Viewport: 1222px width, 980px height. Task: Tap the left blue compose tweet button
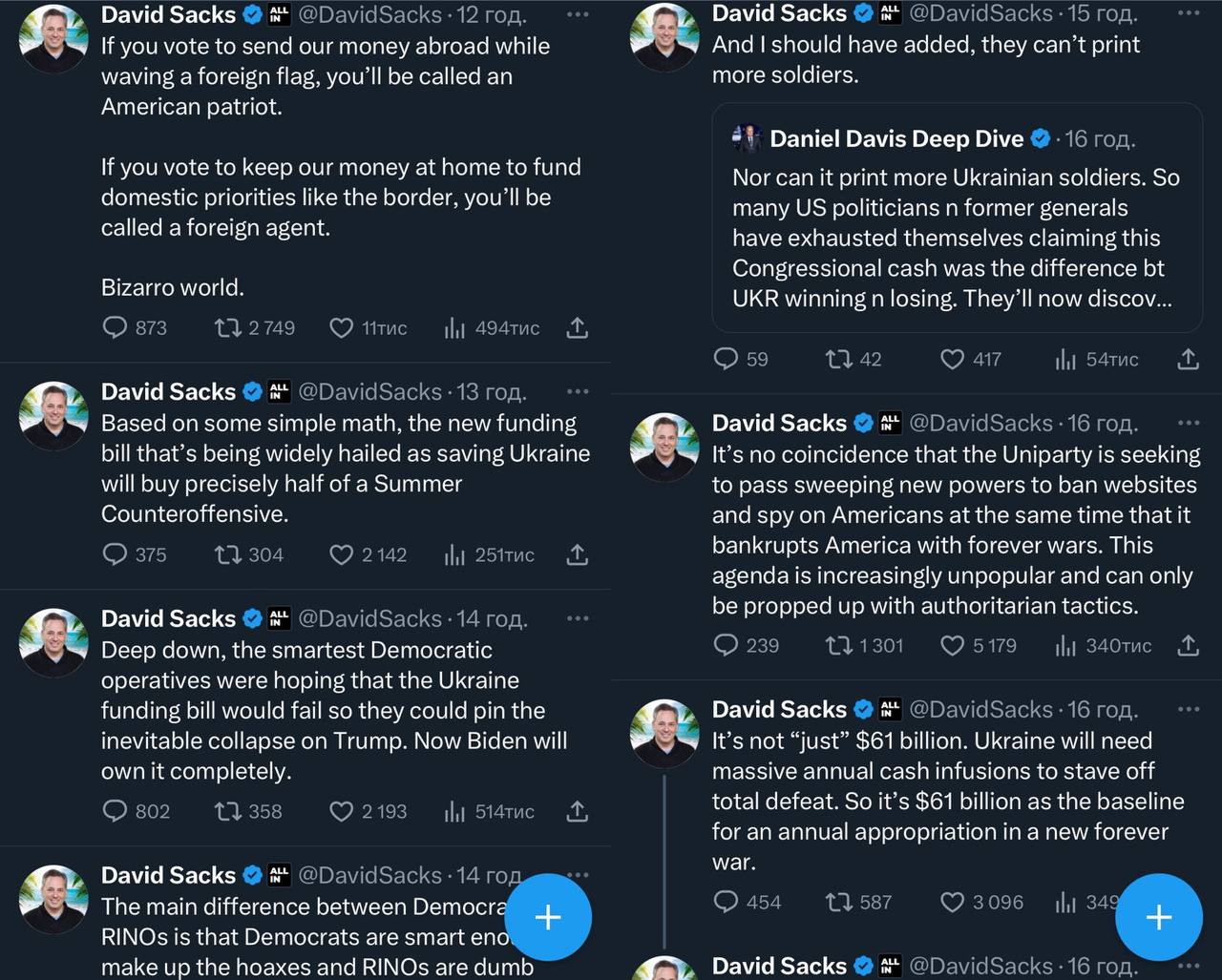pos(548,917)
